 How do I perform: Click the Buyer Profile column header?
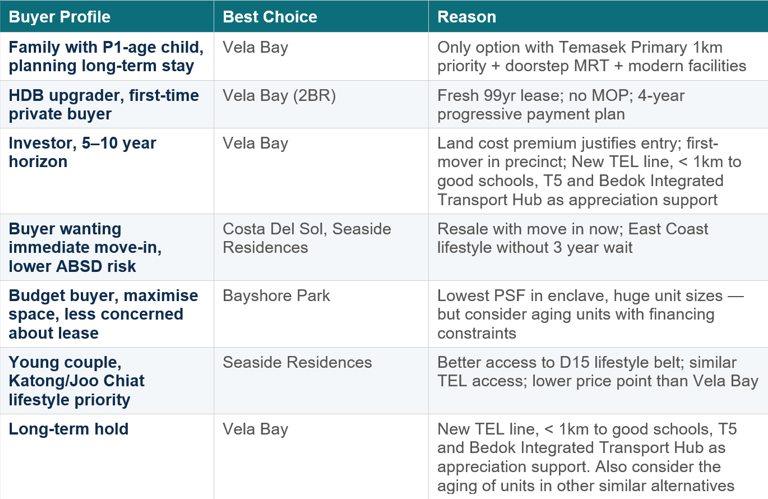pyautogui.click(x=60, y=17)
